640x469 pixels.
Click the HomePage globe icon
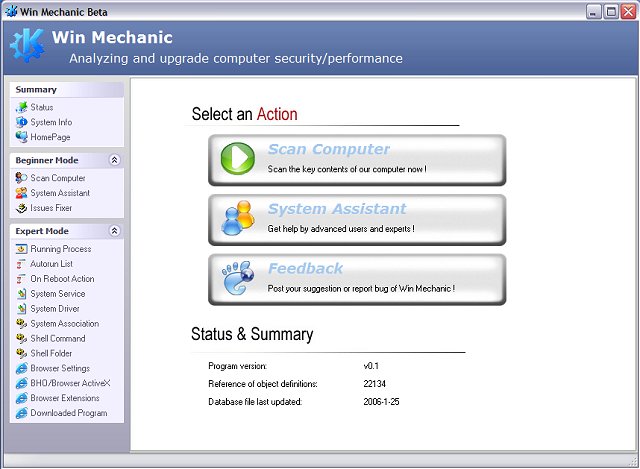pyautogui.click(x=21, y=137)
